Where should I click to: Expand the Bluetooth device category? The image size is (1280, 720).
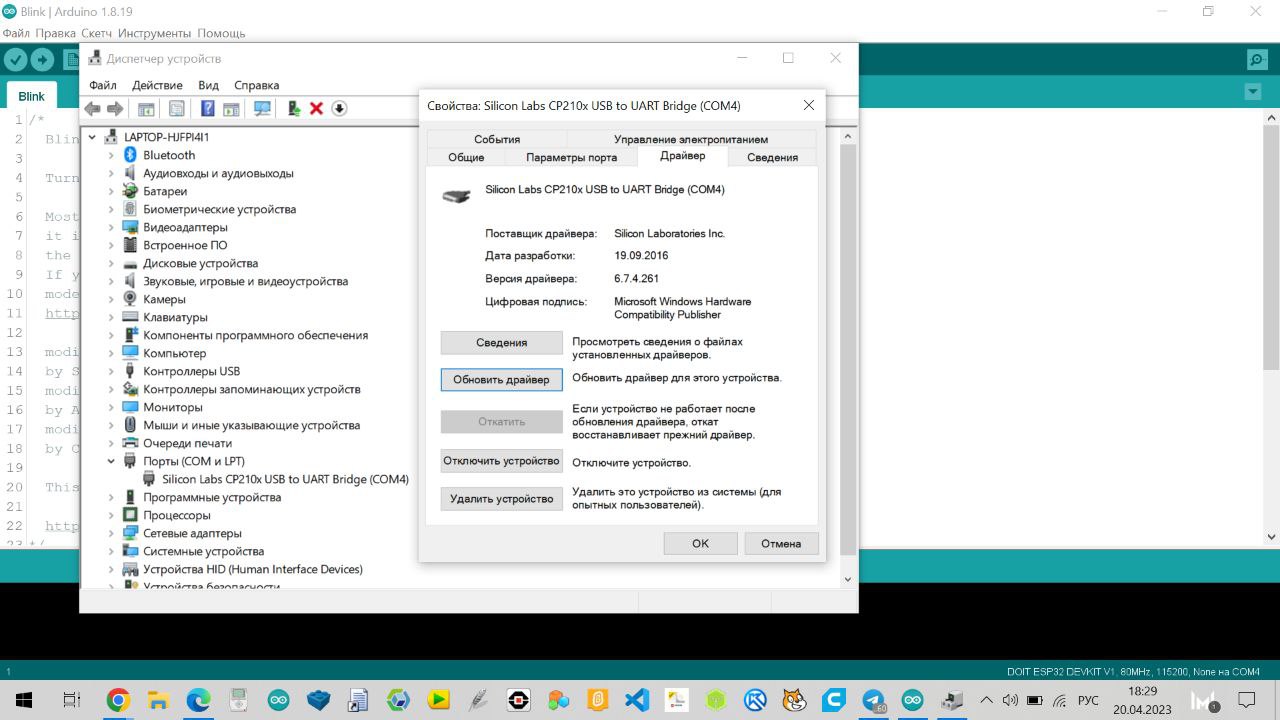[111, 155]
